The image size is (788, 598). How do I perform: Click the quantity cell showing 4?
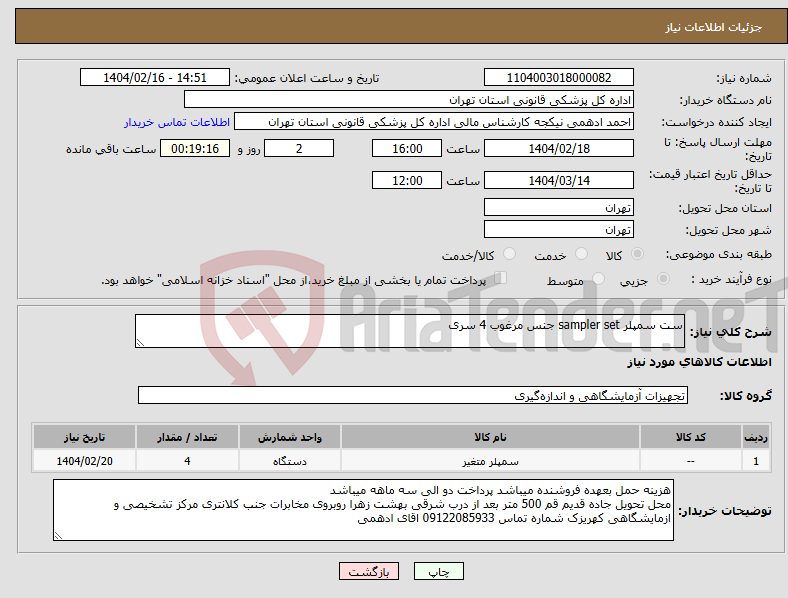point(187,460)
